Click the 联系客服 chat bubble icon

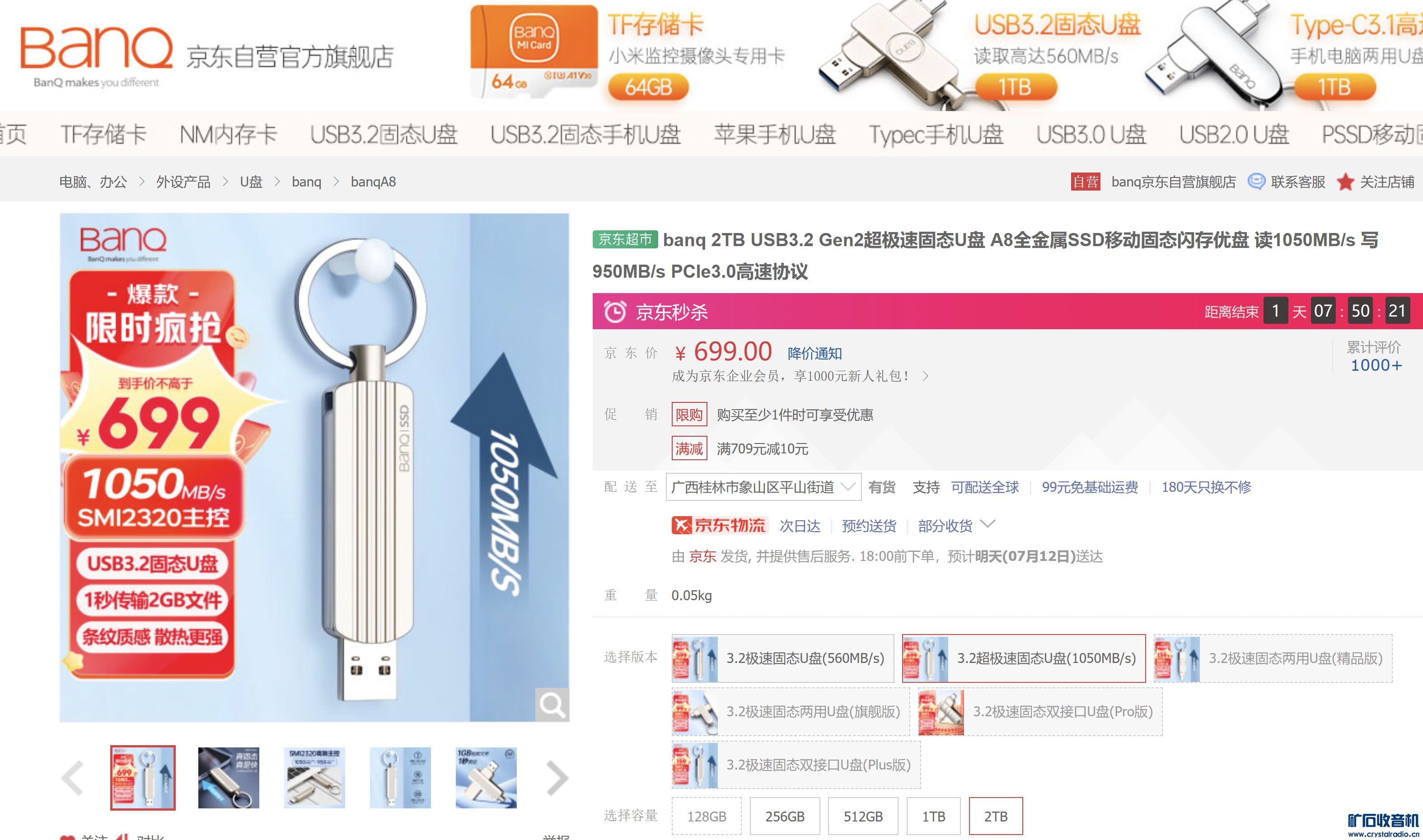[x=1256, y=182]
